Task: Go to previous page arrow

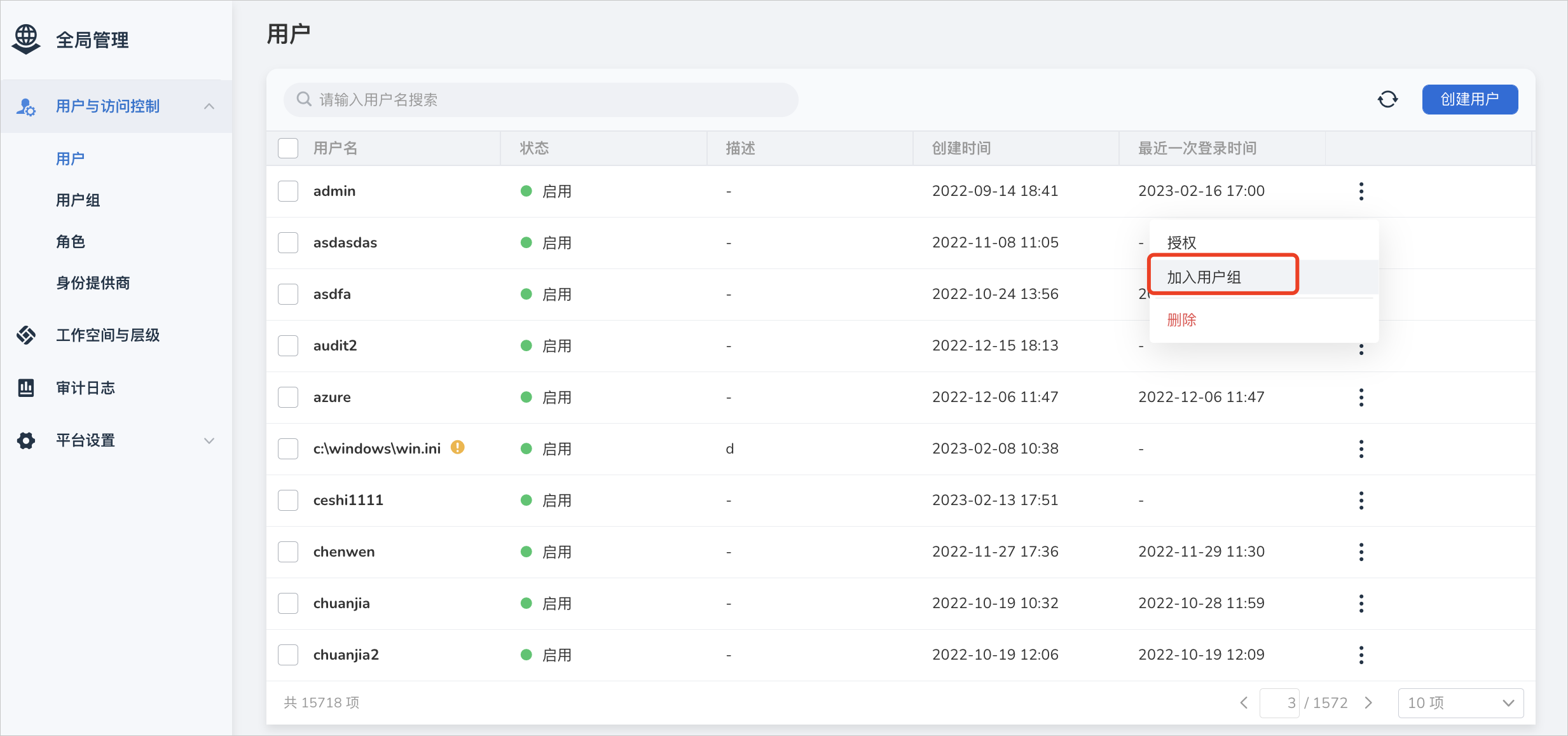Action: pyautogui.click(x=1244, y=703)
